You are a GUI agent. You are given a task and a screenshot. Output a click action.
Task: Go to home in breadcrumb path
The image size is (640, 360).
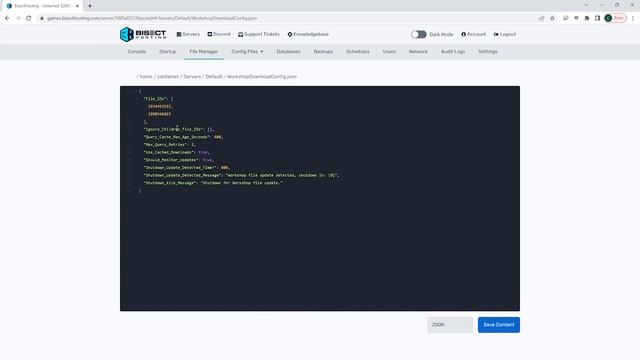(x=146, y=76)
